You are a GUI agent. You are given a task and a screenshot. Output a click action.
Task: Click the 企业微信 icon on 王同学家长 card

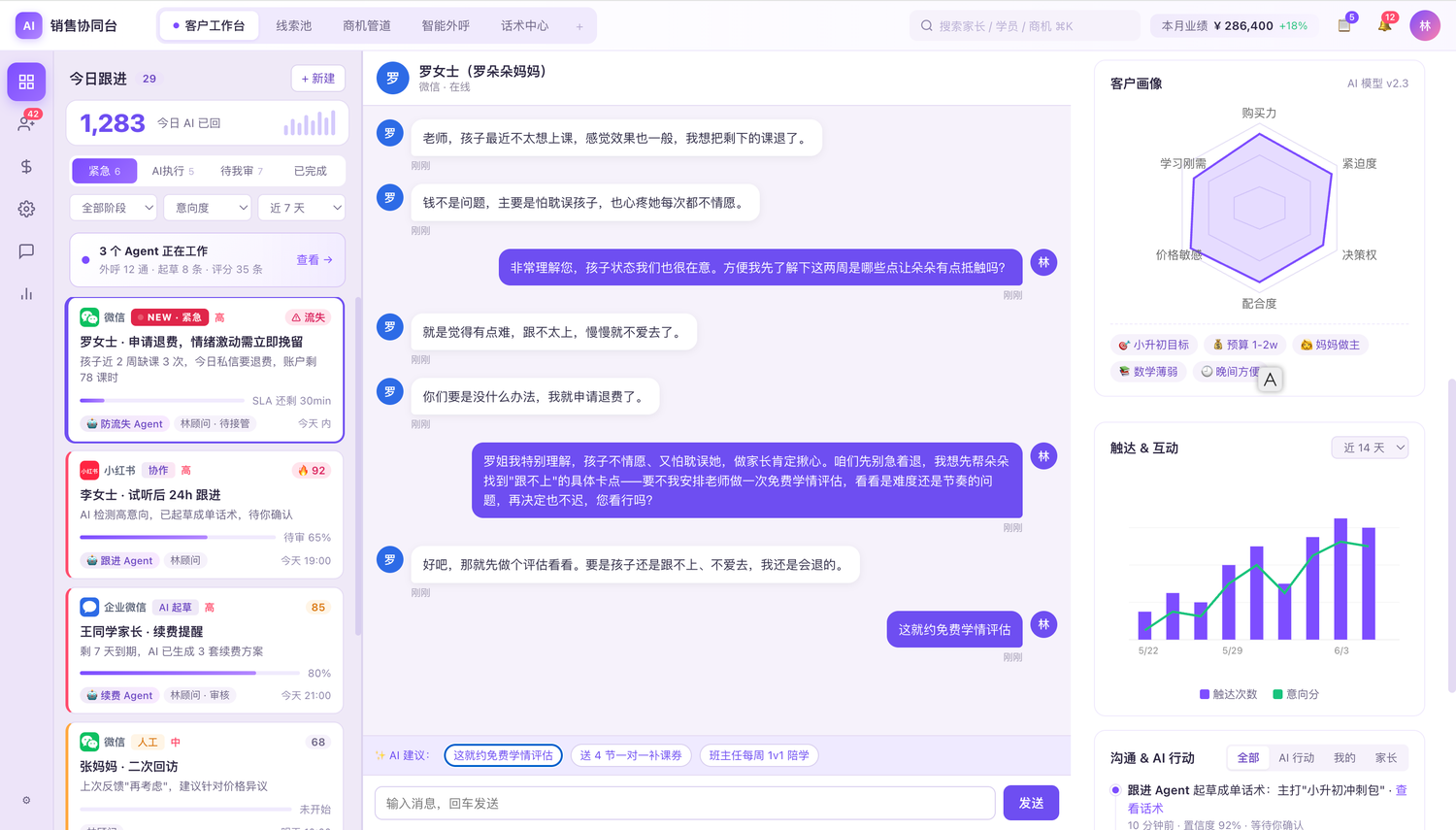[x=89, y=607]
